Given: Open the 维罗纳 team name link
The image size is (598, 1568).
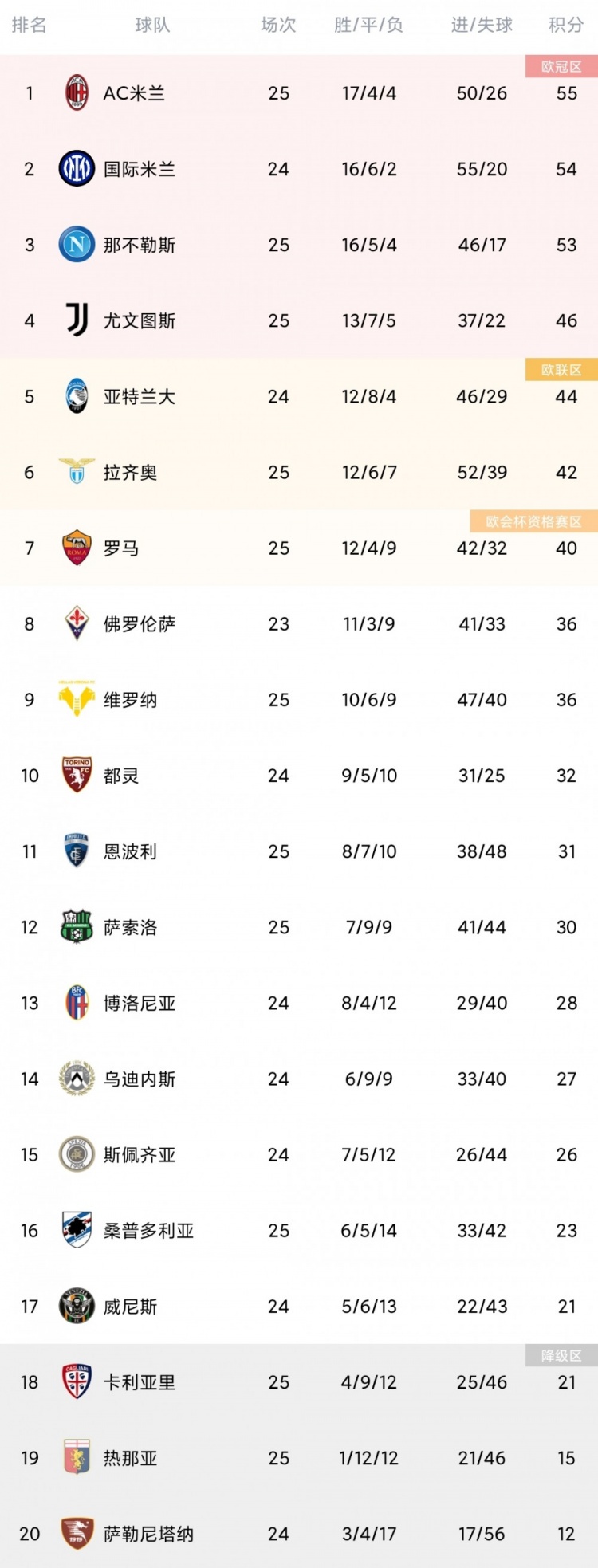Looking at the screenshot, I should (130, 700).
